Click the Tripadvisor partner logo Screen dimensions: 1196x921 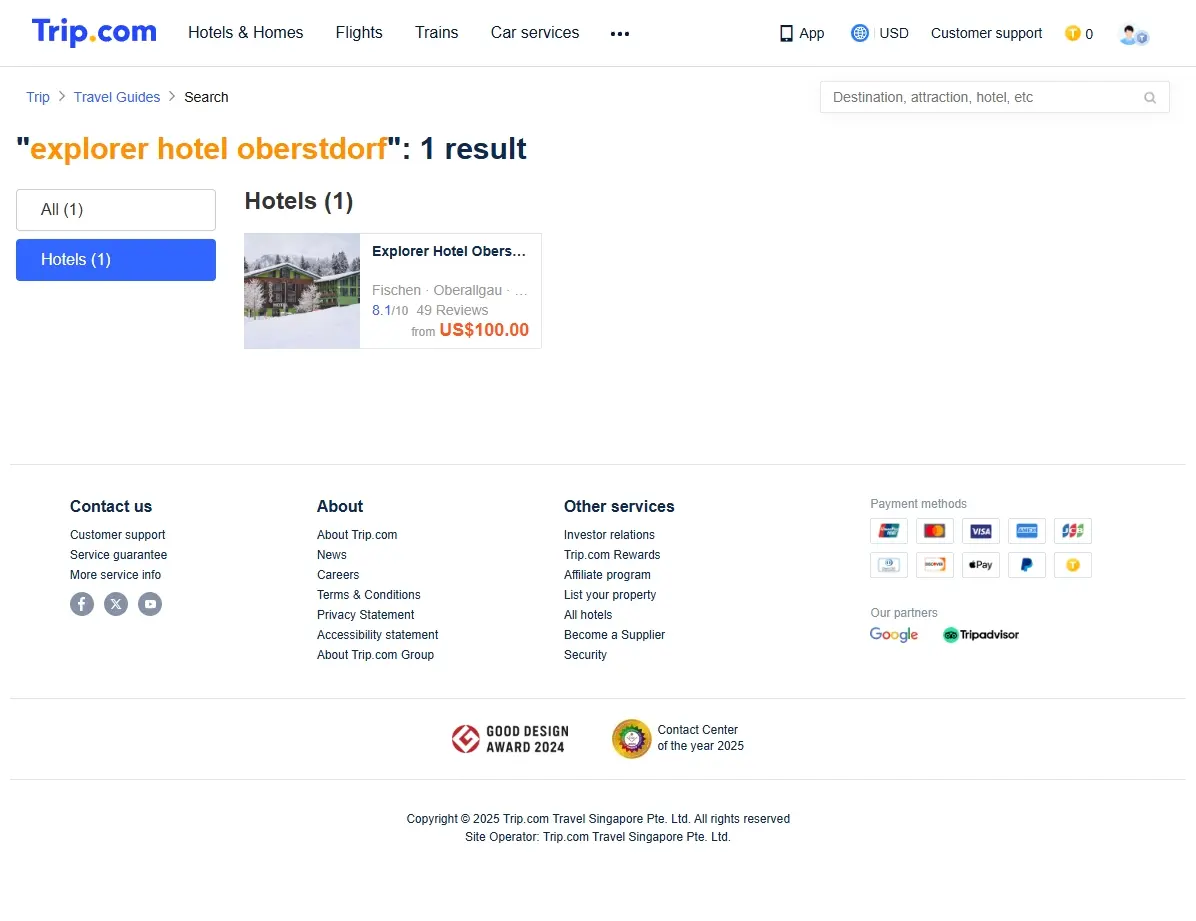tap(981, 635)
